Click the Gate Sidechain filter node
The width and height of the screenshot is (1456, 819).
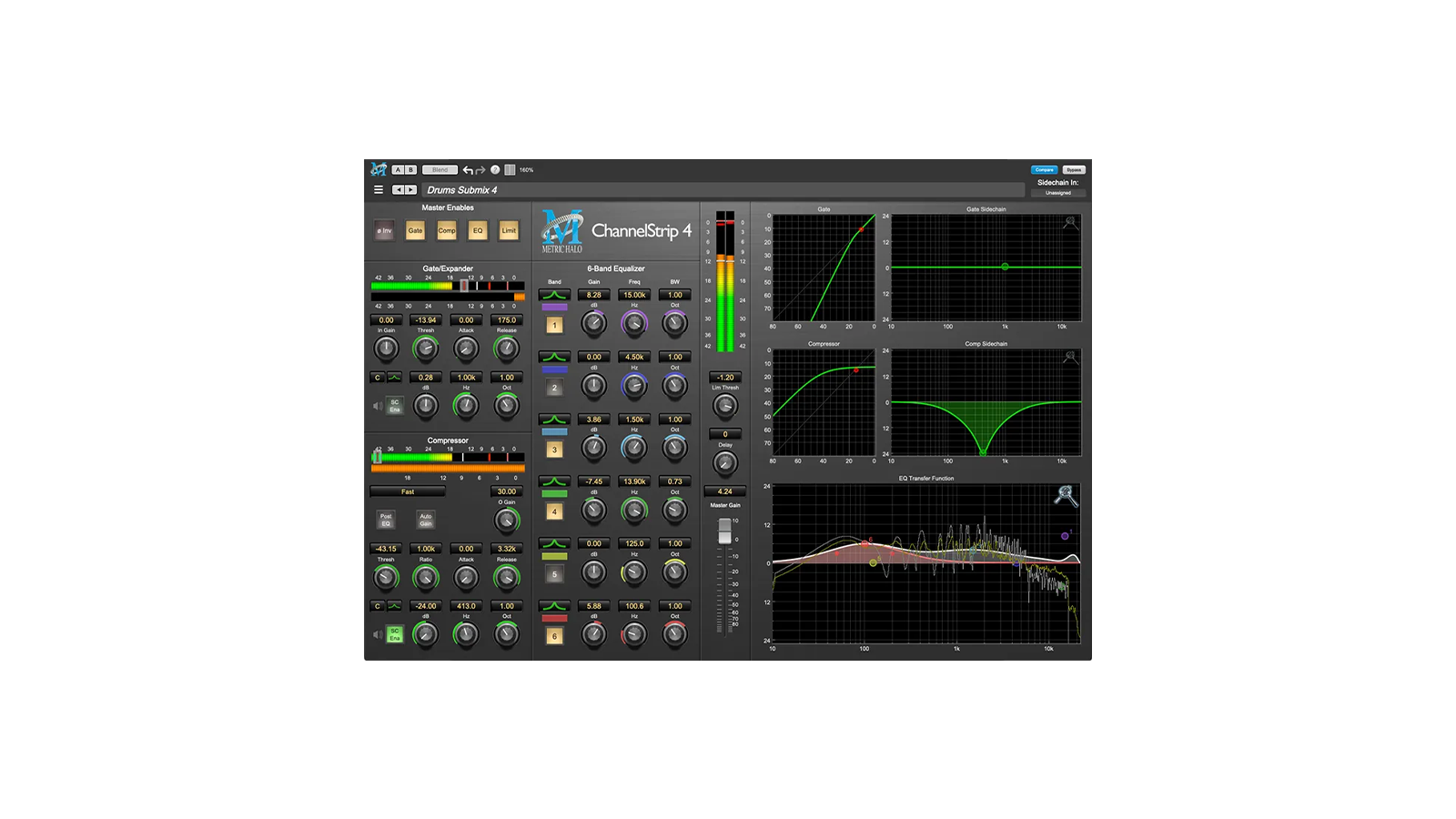(x=1005, y=267)
